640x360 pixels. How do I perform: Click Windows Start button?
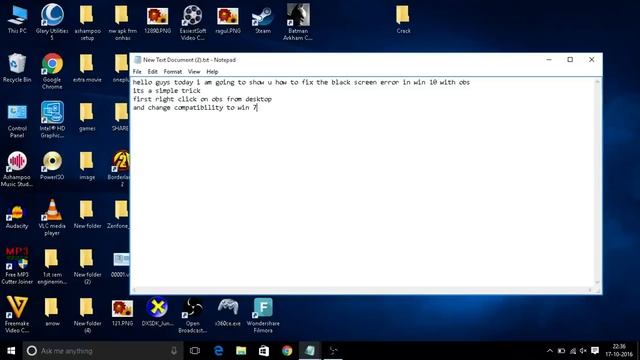[11, 351]
